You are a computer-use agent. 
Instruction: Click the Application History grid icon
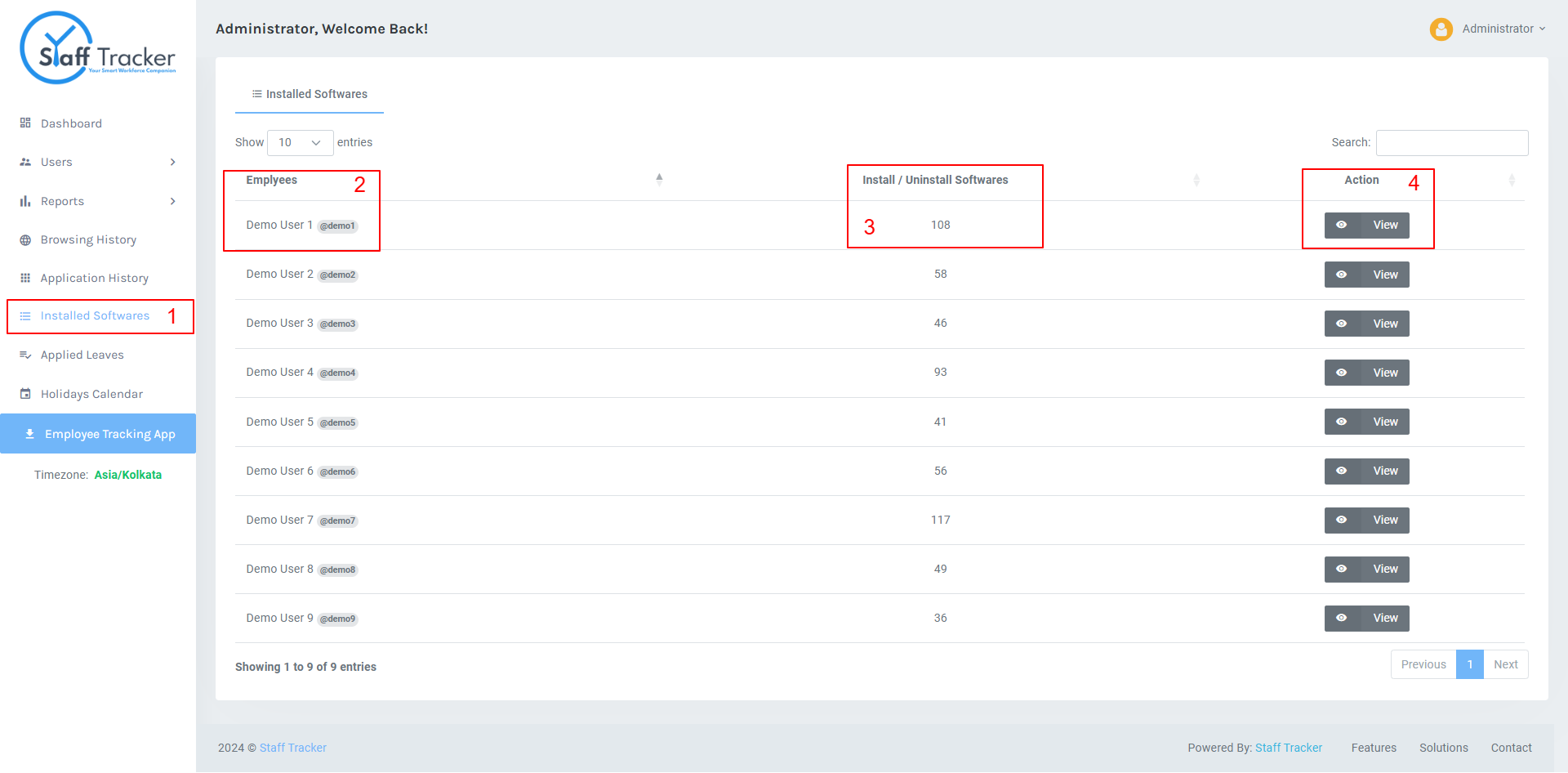(x=25, y=278)
